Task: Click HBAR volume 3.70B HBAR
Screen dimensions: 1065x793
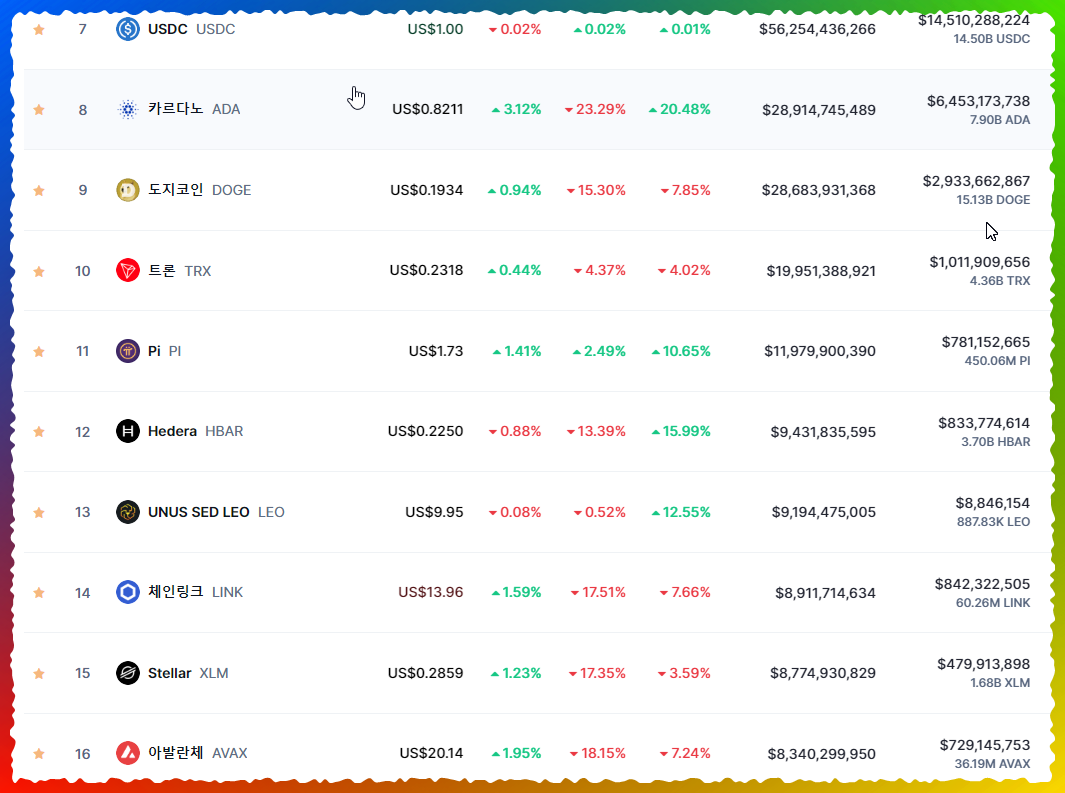Action: 996,441
